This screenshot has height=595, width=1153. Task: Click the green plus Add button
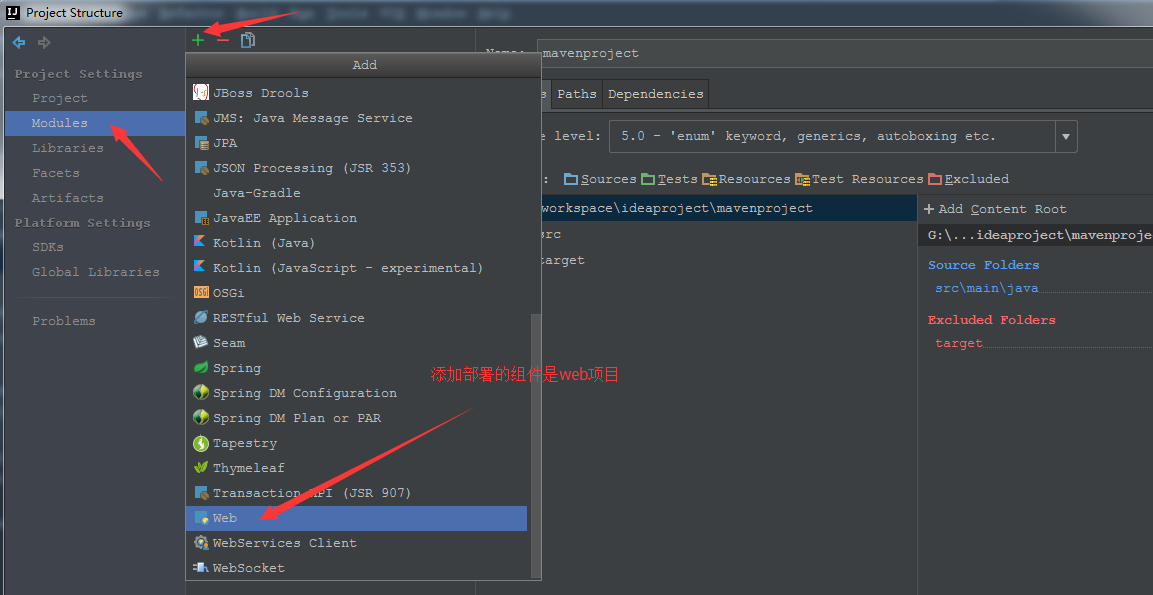click(x=198, y=40)
